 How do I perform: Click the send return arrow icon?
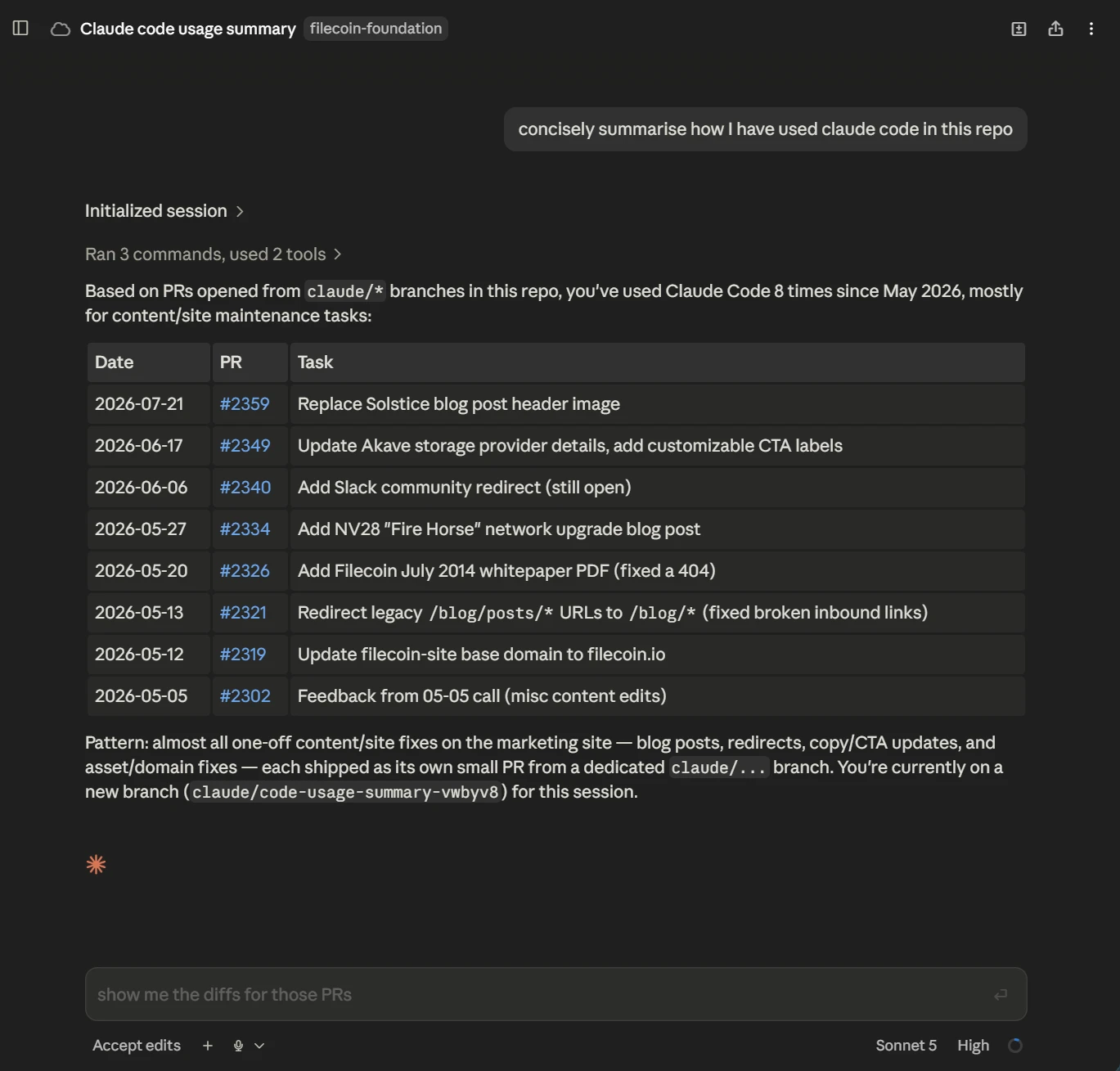click(1001, 995)
